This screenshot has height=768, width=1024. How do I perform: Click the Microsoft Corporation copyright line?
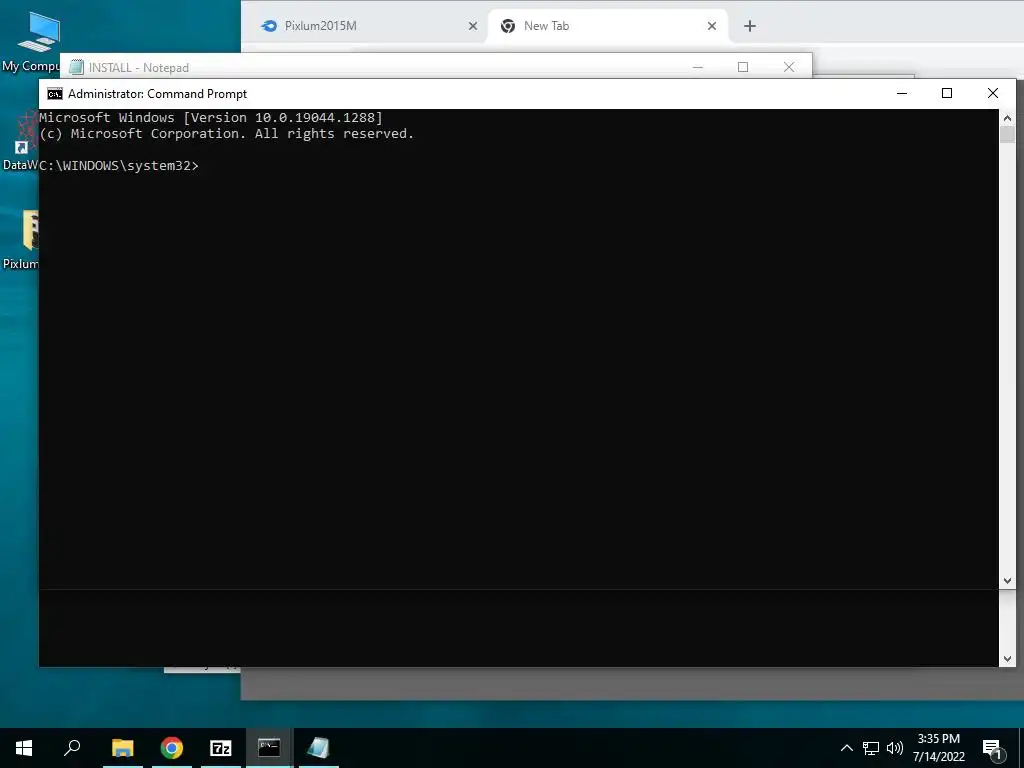point(227,134)
